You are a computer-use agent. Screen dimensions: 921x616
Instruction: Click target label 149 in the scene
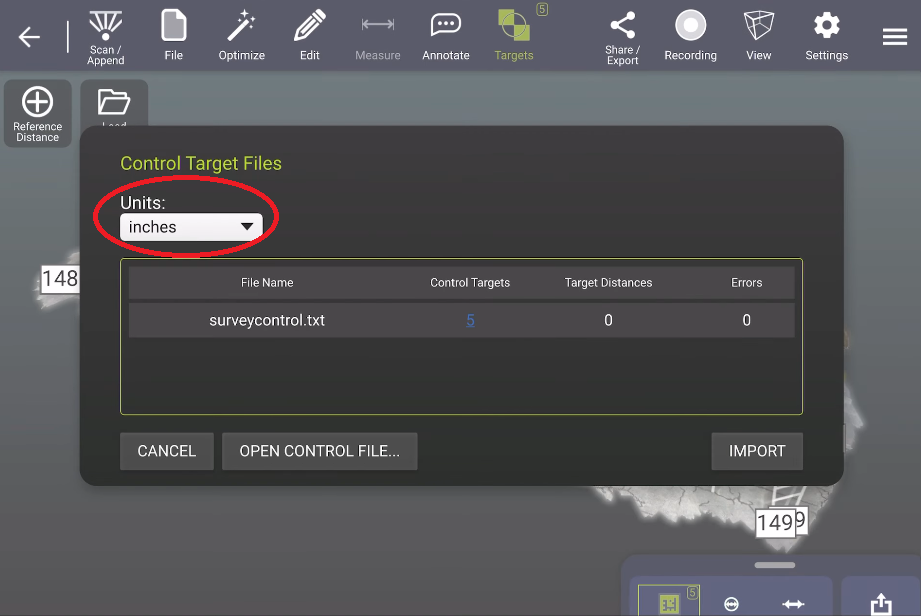click(775, 522)
